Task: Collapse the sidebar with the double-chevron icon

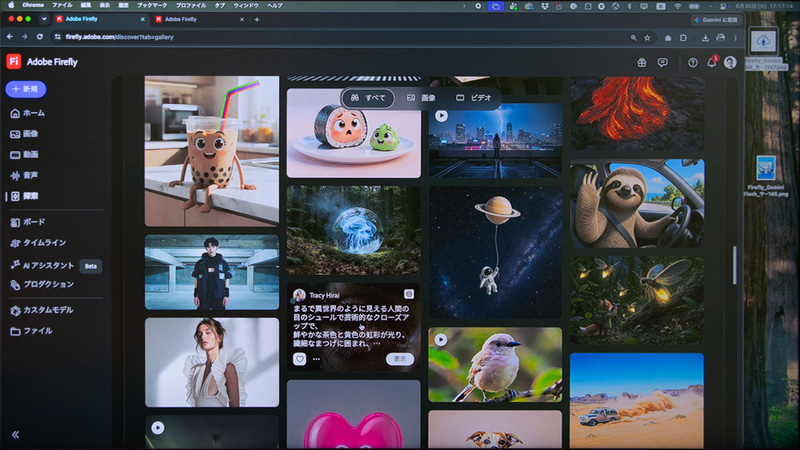Action: [x=15, y=435]
